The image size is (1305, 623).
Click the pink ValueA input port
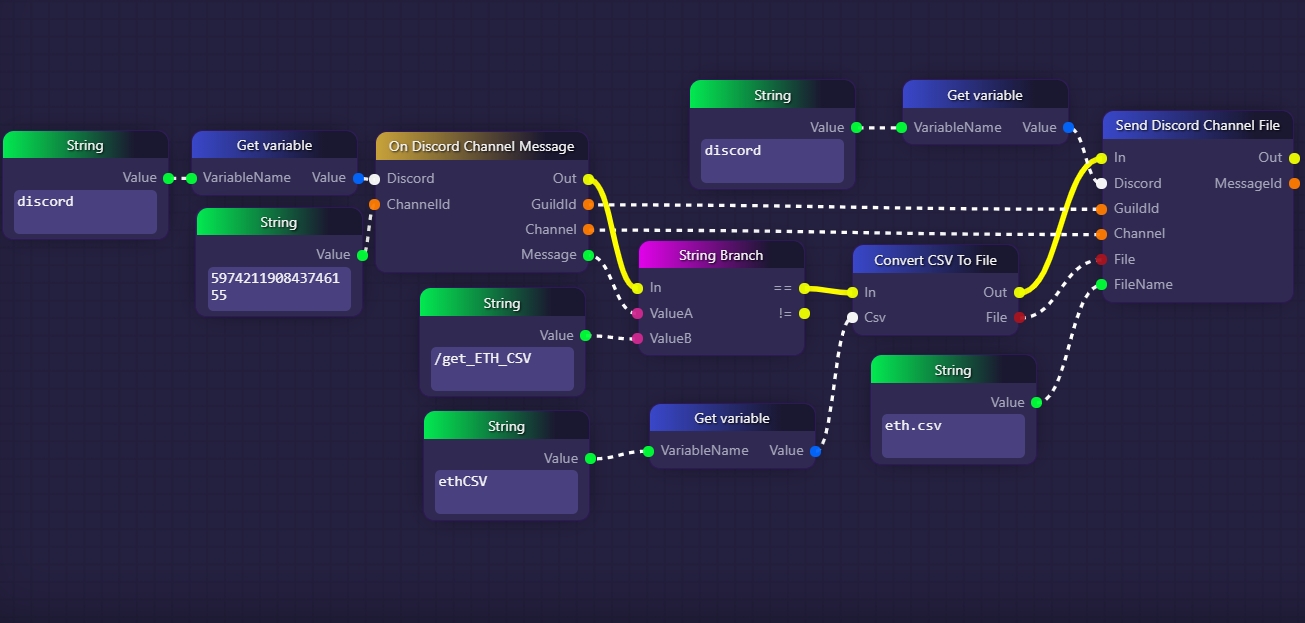pos(638,313)
